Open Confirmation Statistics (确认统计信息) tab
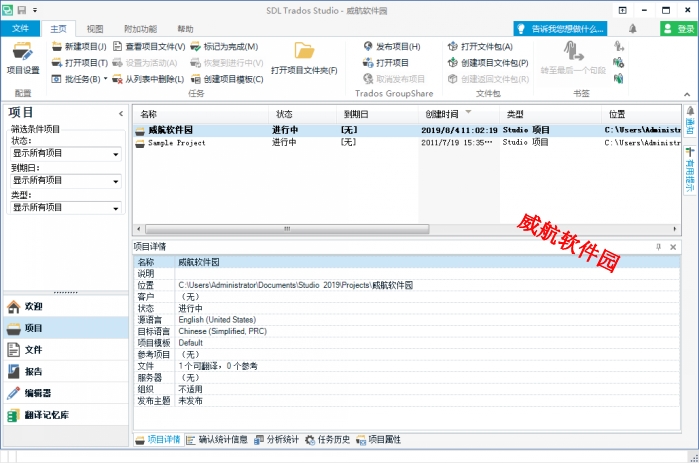The width and height of the screenshot is (699, 463). pyautogui.click(x=217, y=440)
